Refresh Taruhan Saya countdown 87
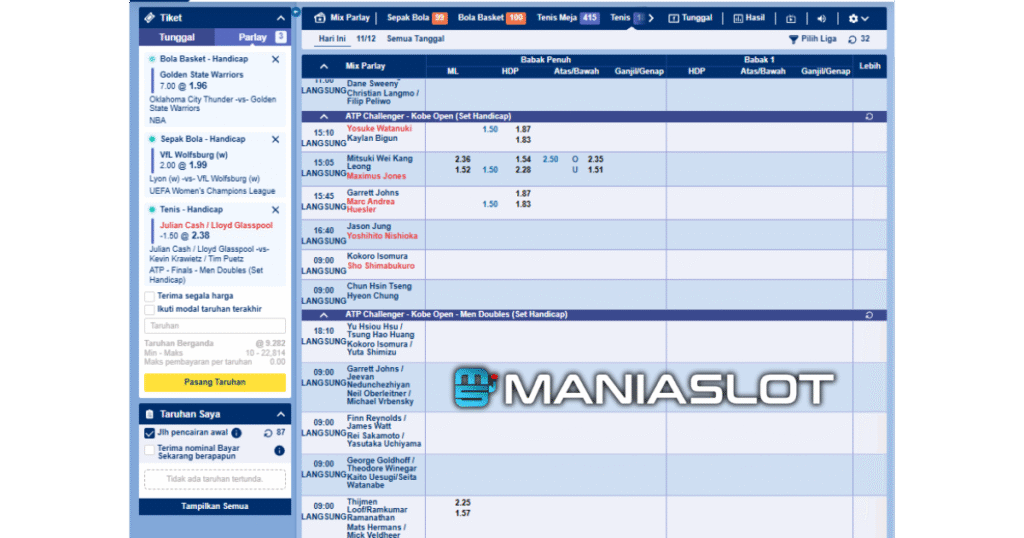This screenshot has width=1024, height=538. point(268,433)
